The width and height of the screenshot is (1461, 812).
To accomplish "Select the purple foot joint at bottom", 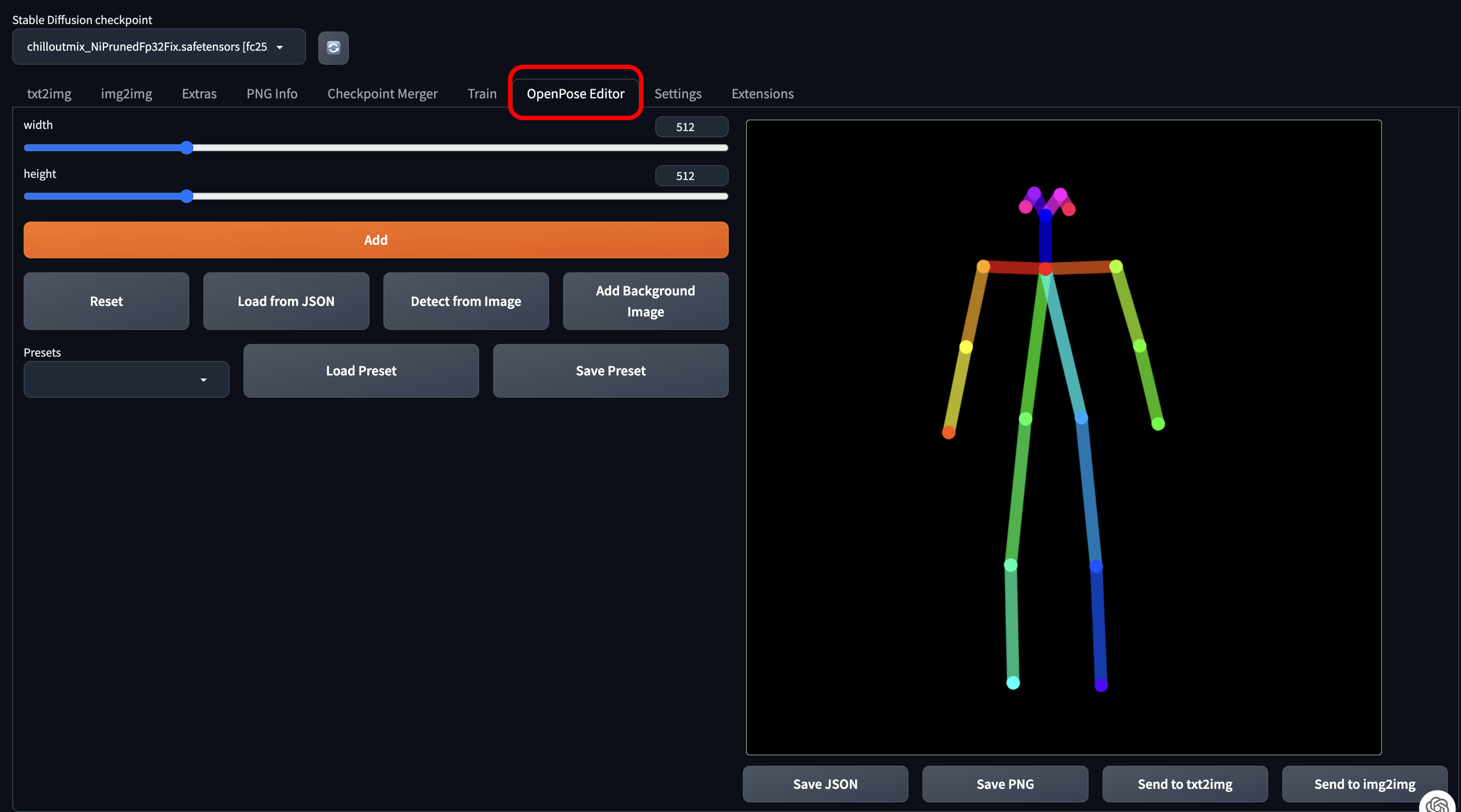I will [x=1101, y=685].
